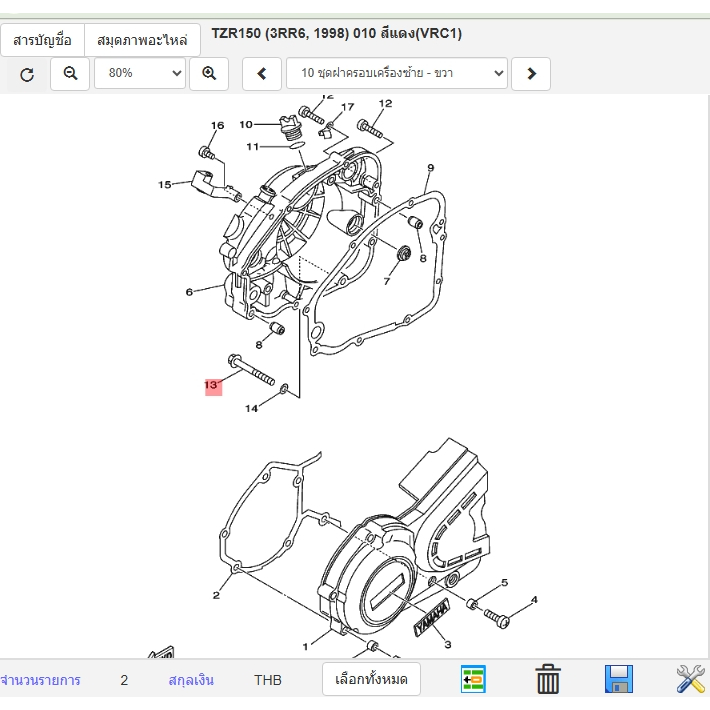Go to previous diagram section arrow
Viewport: 710px width, 710px height.
tap(262, 74)
